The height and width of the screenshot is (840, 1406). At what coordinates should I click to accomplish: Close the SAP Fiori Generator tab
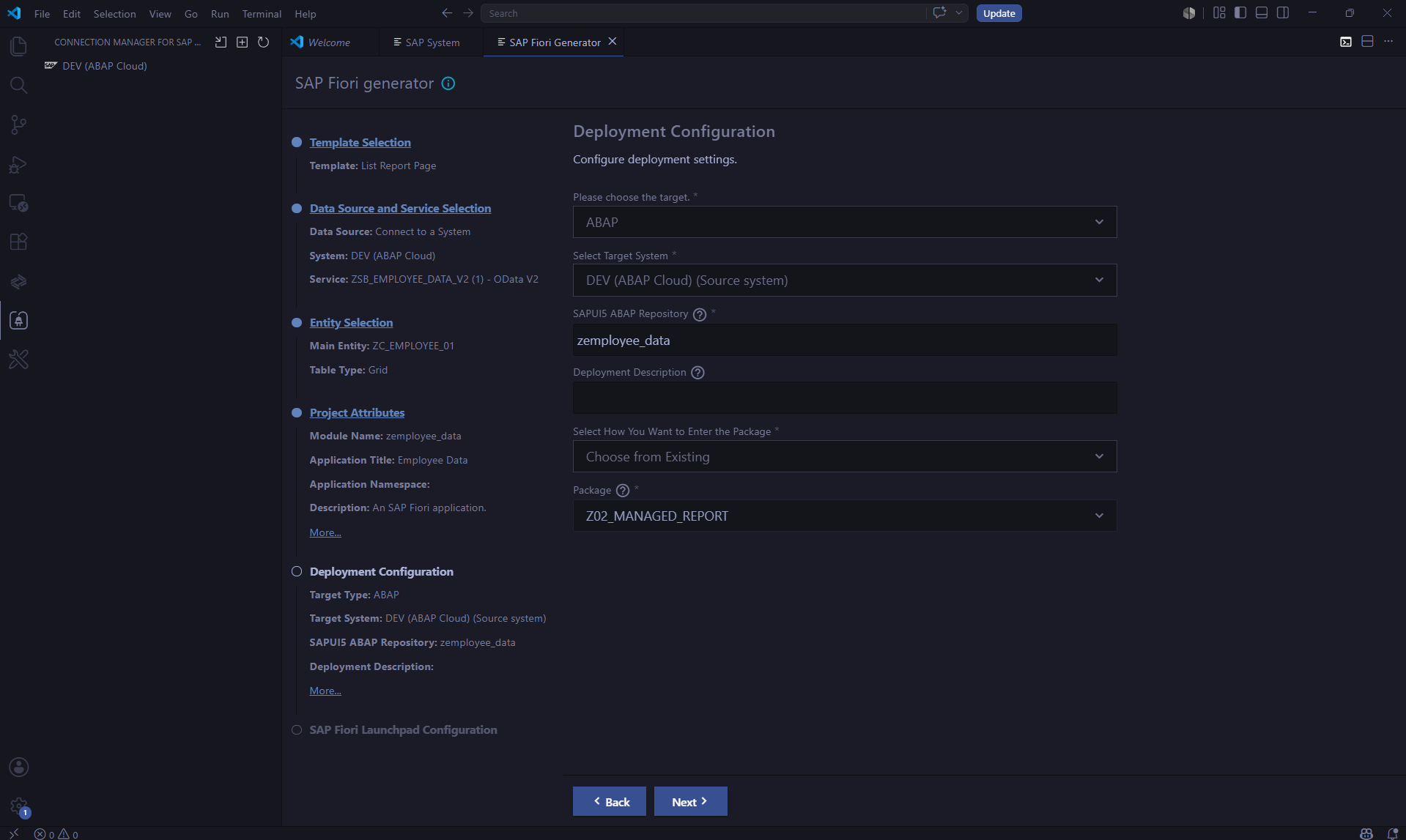click(613, 42)
